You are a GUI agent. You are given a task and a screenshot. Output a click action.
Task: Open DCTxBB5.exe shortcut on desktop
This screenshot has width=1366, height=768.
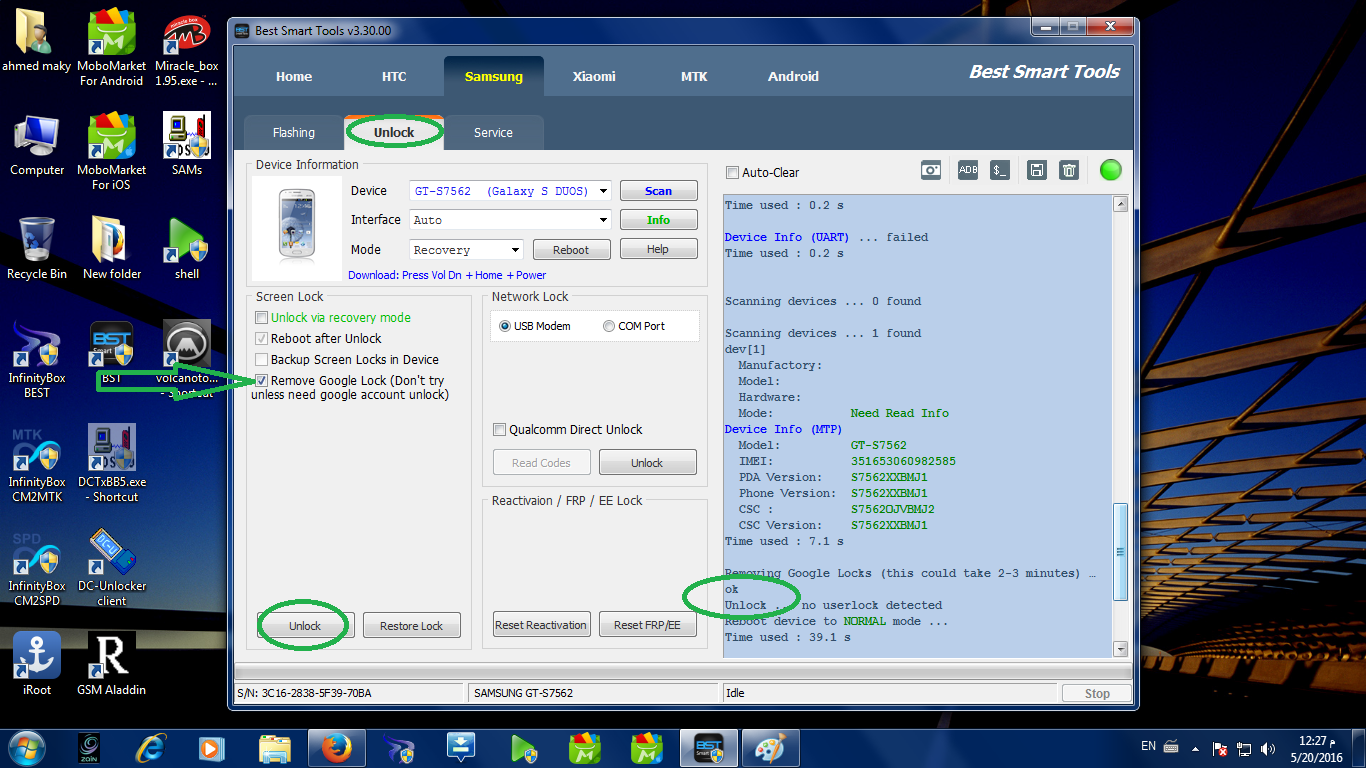112,463
